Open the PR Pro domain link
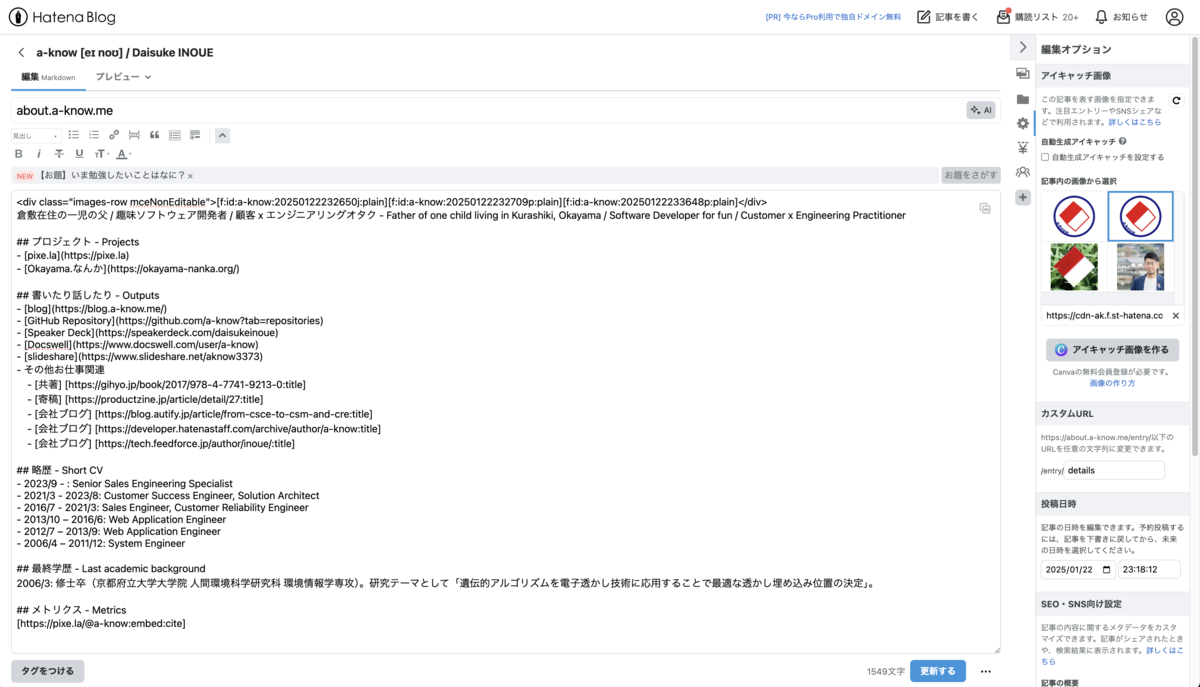 (x=833, y=17)
